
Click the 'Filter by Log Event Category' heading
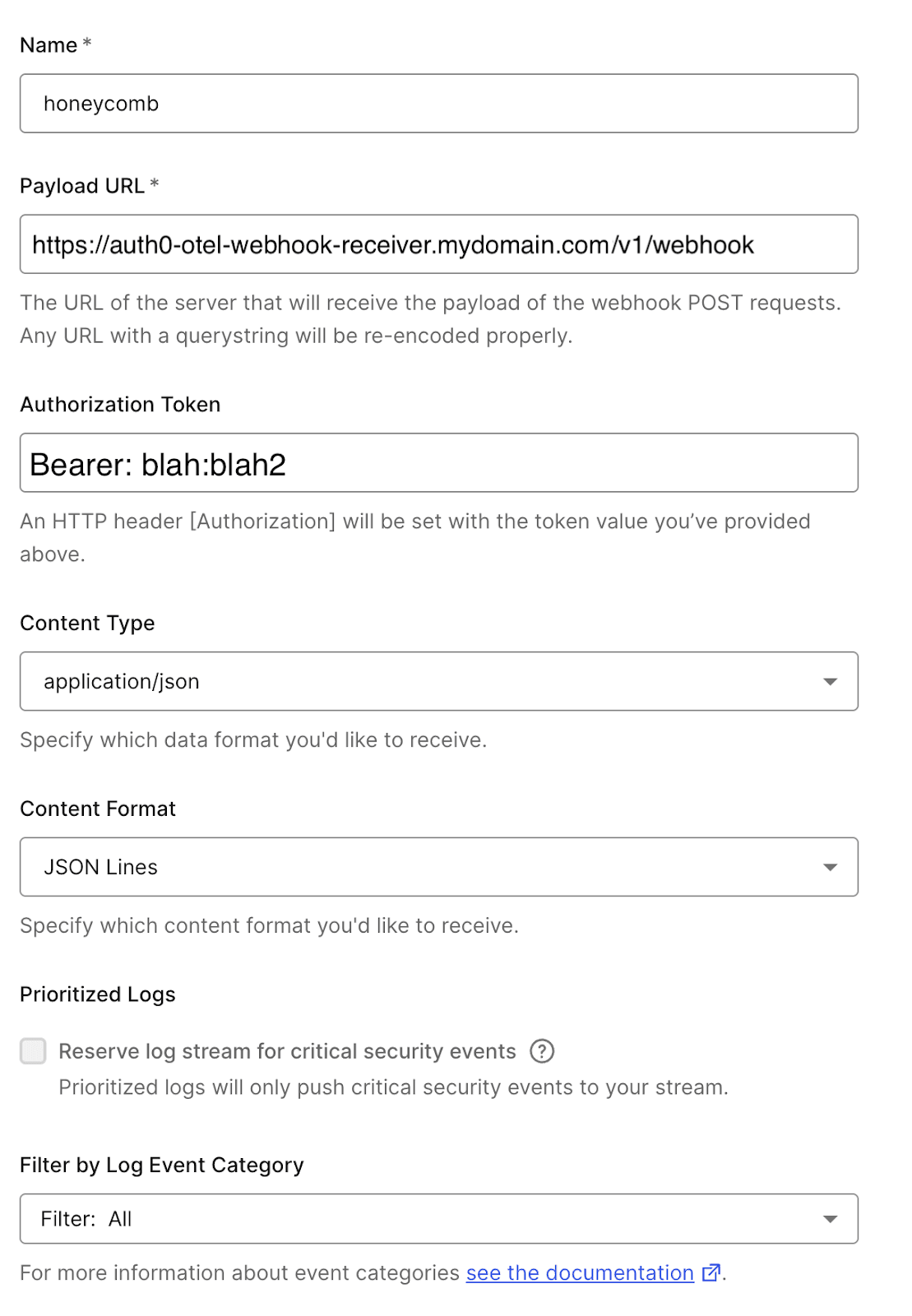[x=162, y=1165]
